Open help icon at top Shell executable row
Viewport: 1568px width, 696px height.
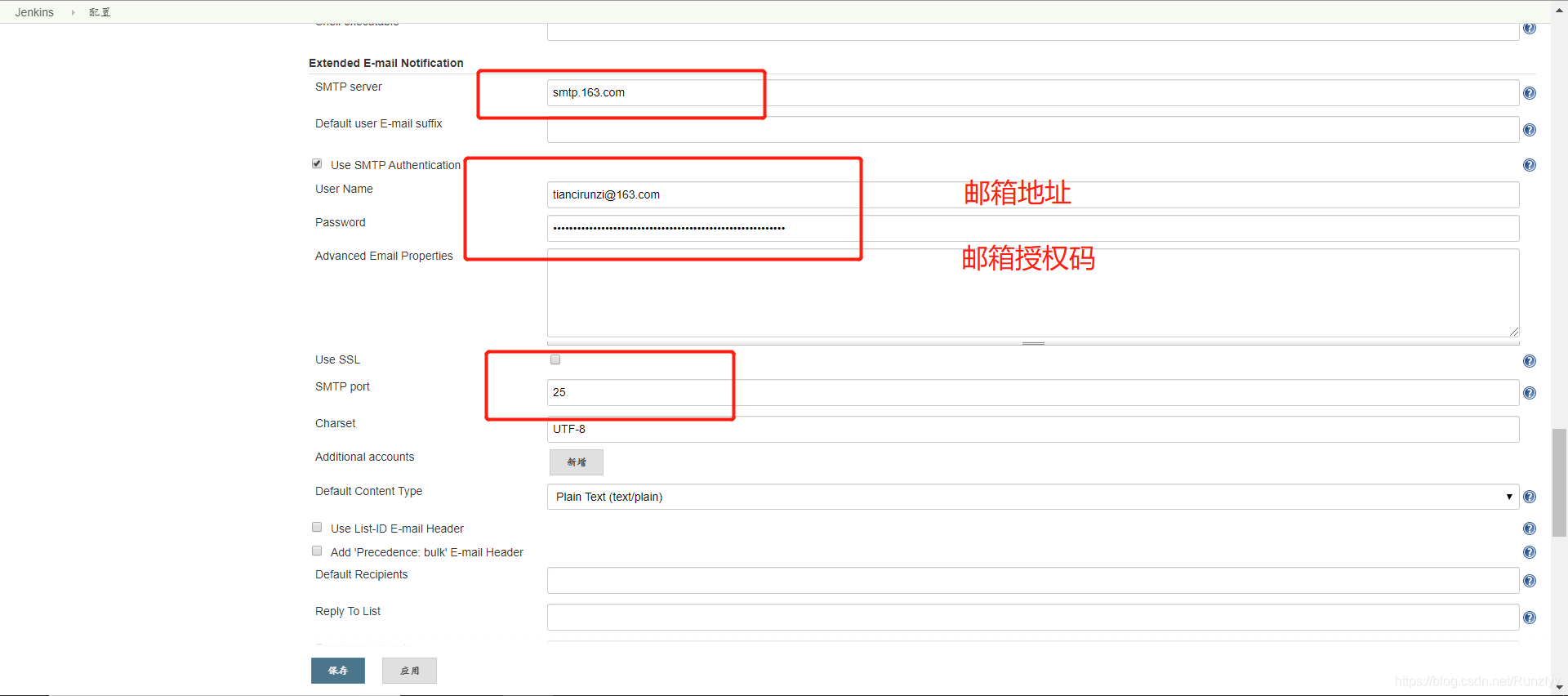click(1530, 29)
